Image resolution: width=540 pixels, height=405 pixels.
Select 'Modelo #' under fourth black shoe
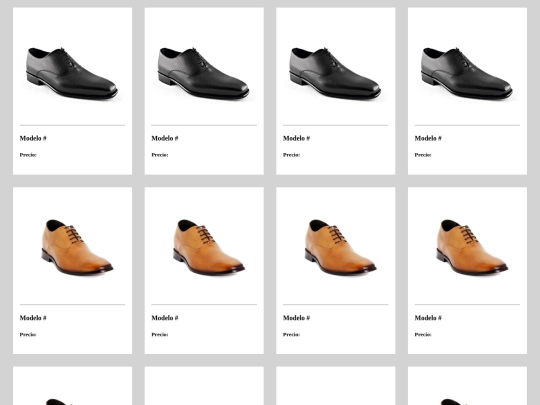tap(428, 138)
